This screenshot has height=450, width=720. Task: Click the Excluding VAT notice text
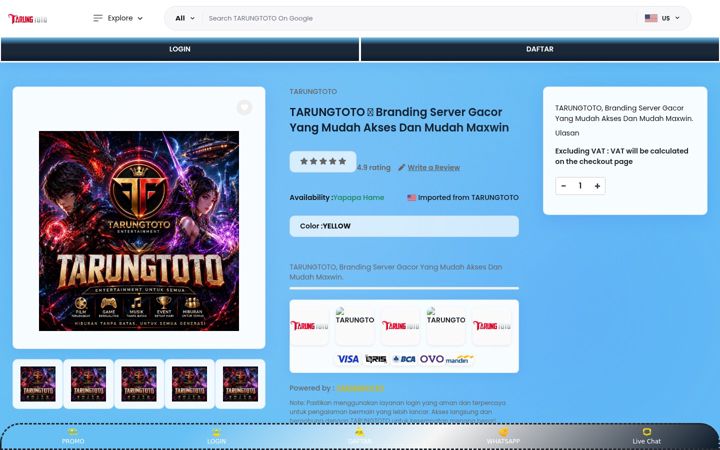(x=621, y=156)
